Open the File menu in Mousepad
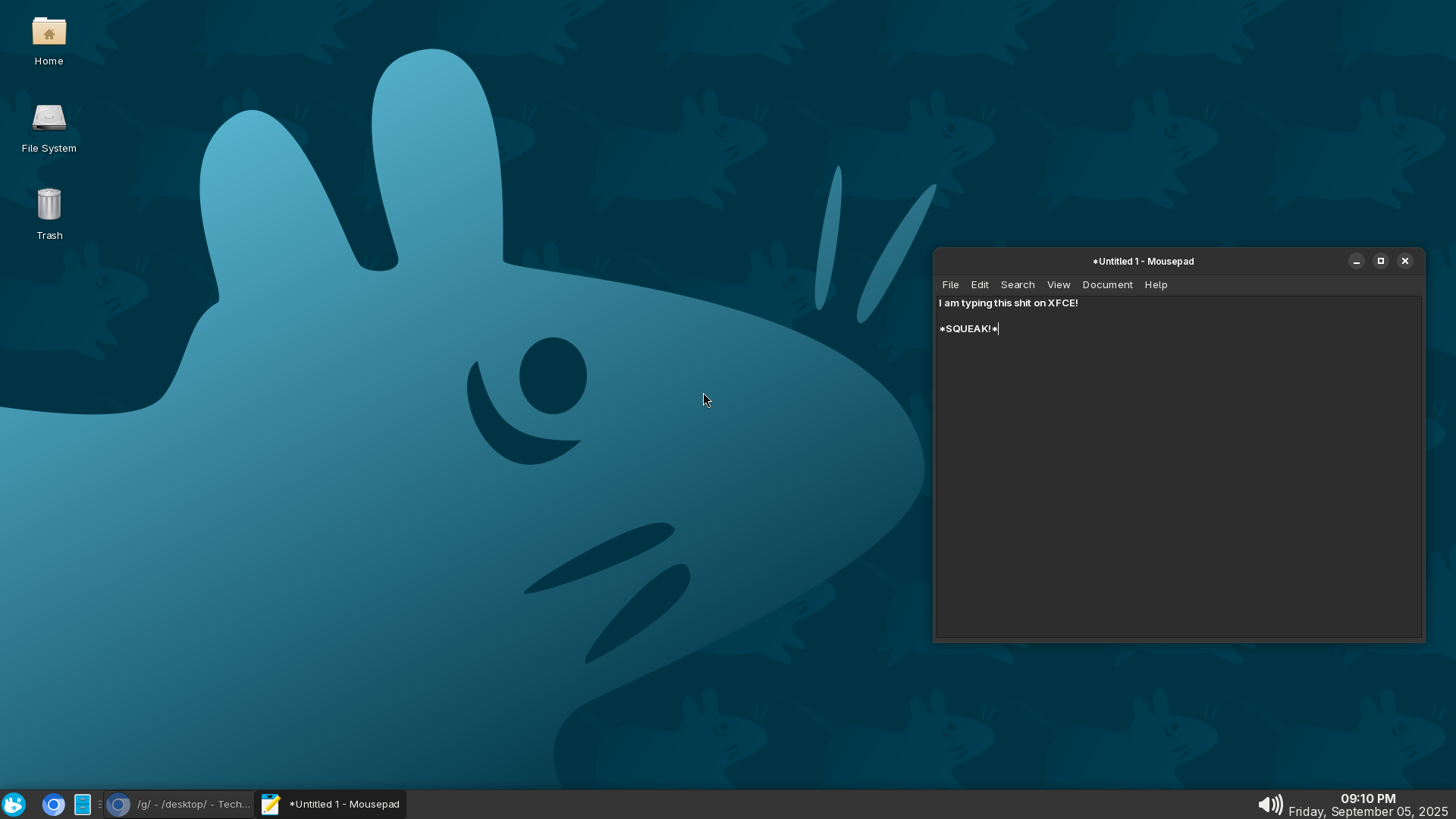 (x=950, y=285)
